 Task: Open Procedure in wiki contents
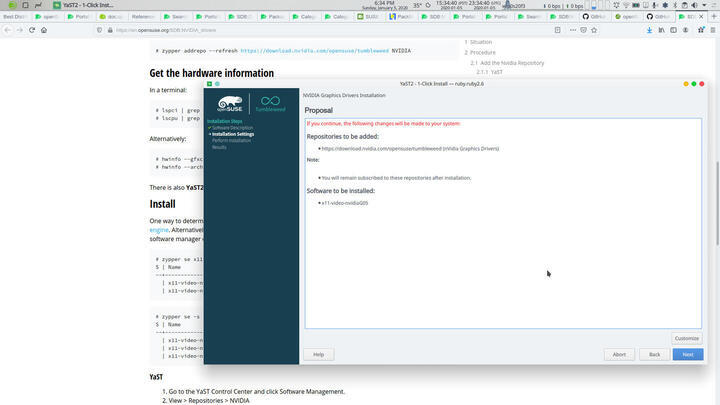[x=483, y=52]
